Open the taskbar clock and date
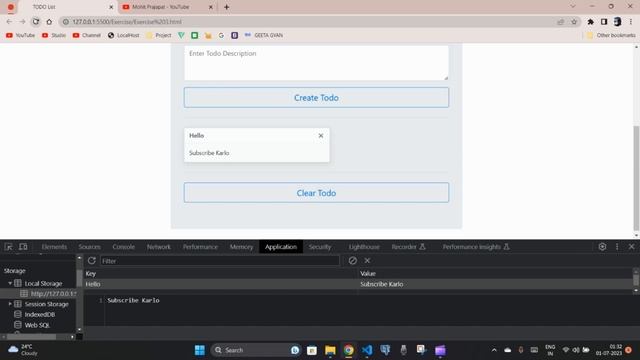640x360 pixels. [608, 350]
